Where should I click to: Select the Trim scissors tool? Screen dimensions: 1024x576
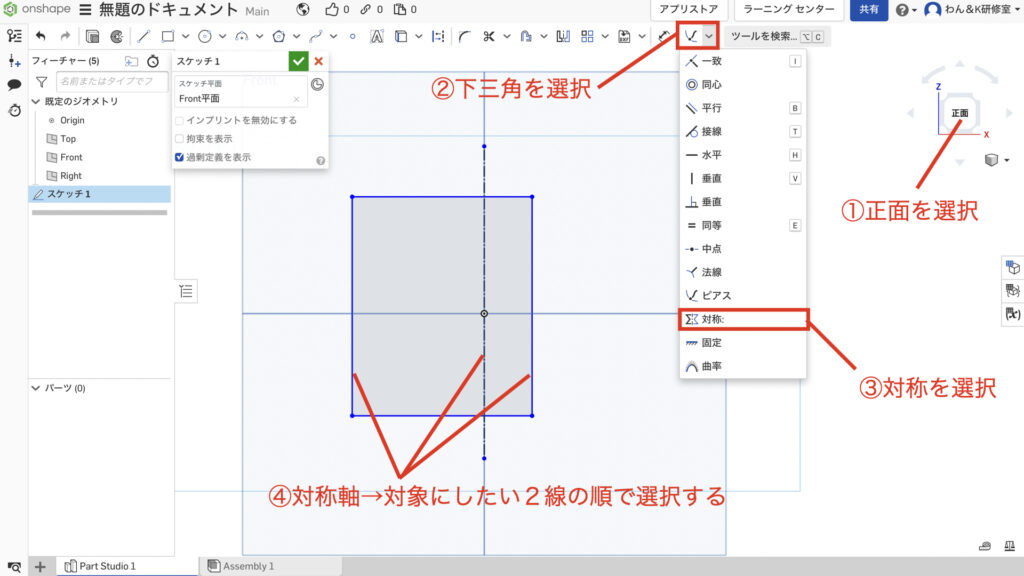tap(489, 37)
